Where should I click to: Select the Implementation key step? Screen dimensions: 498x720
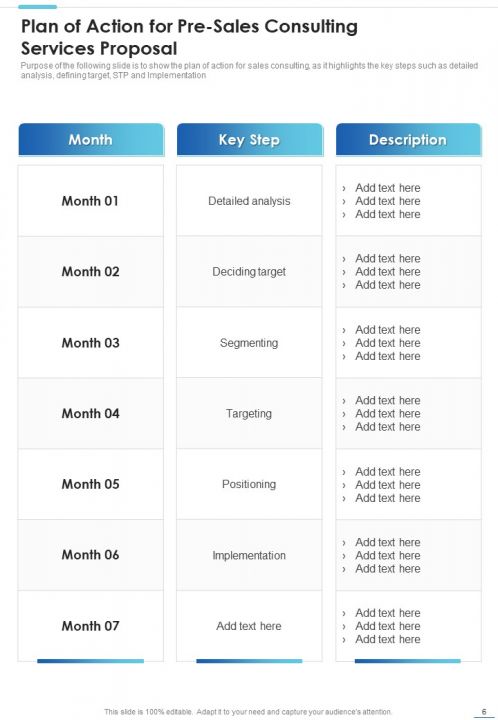[249, 555]
